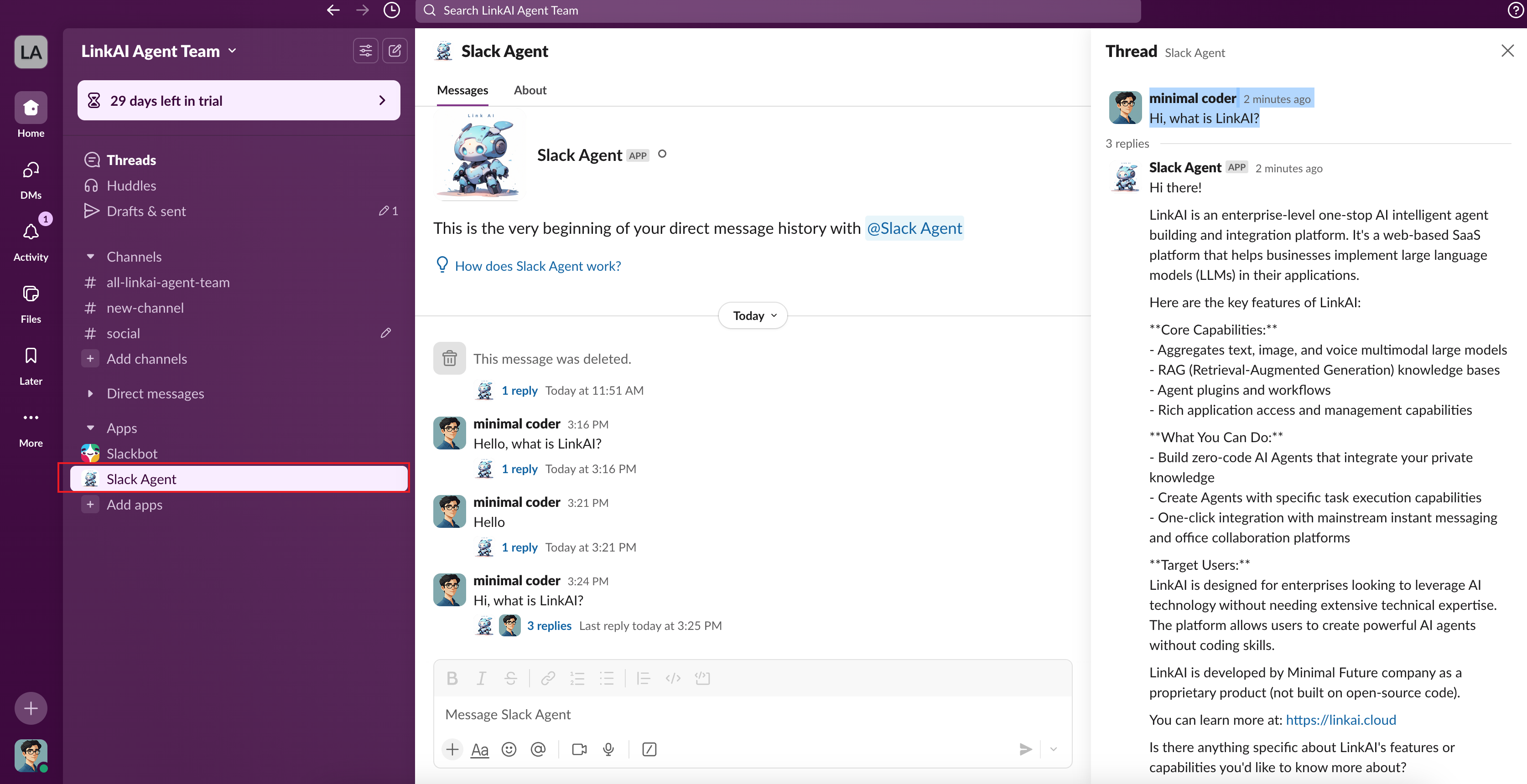Compose a new message with the pencil icon
This screenshot has width=1527, height=784.
pos(395,51)
